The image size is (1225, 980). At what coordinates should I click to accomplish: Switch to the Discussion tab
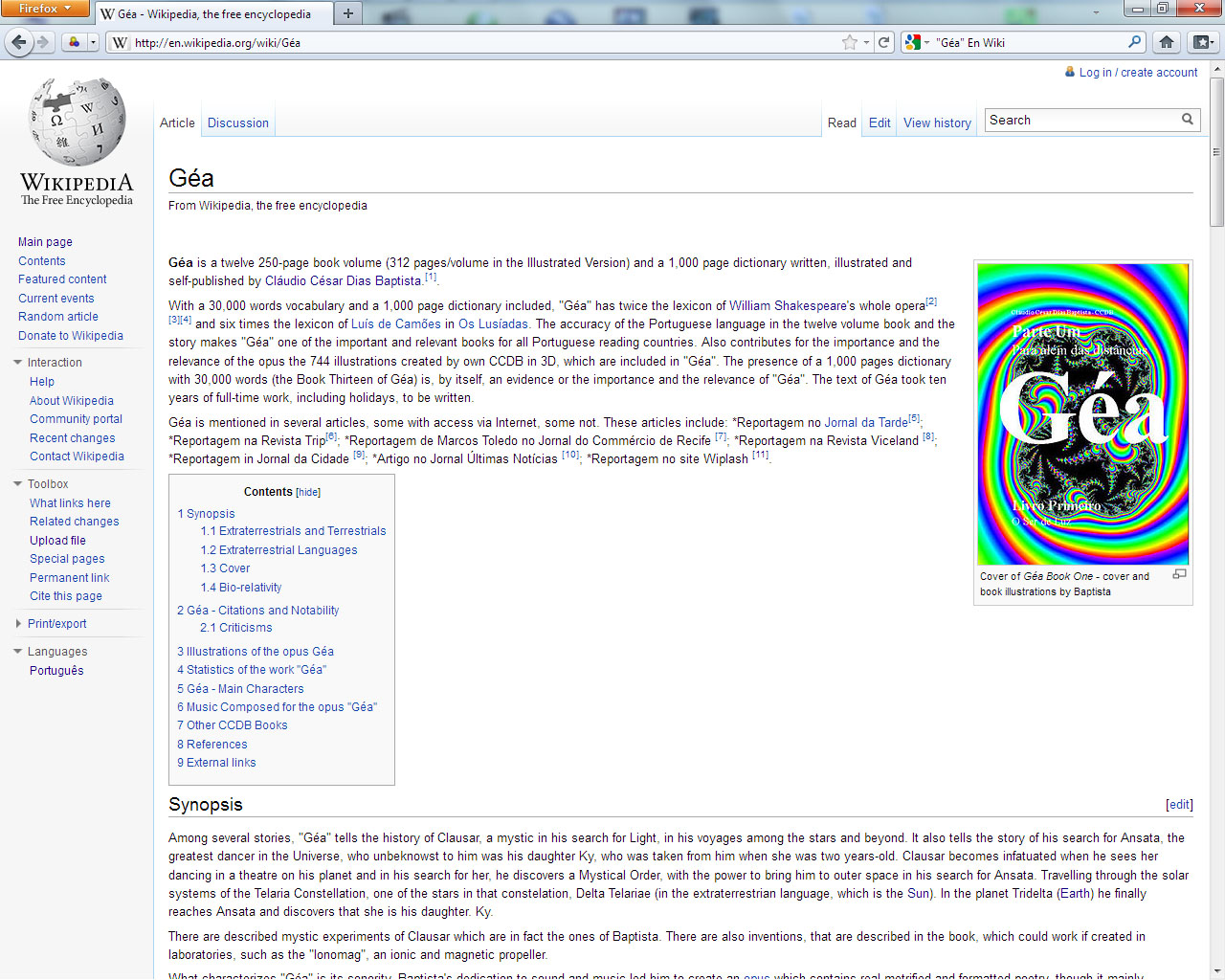coord(237,123)
